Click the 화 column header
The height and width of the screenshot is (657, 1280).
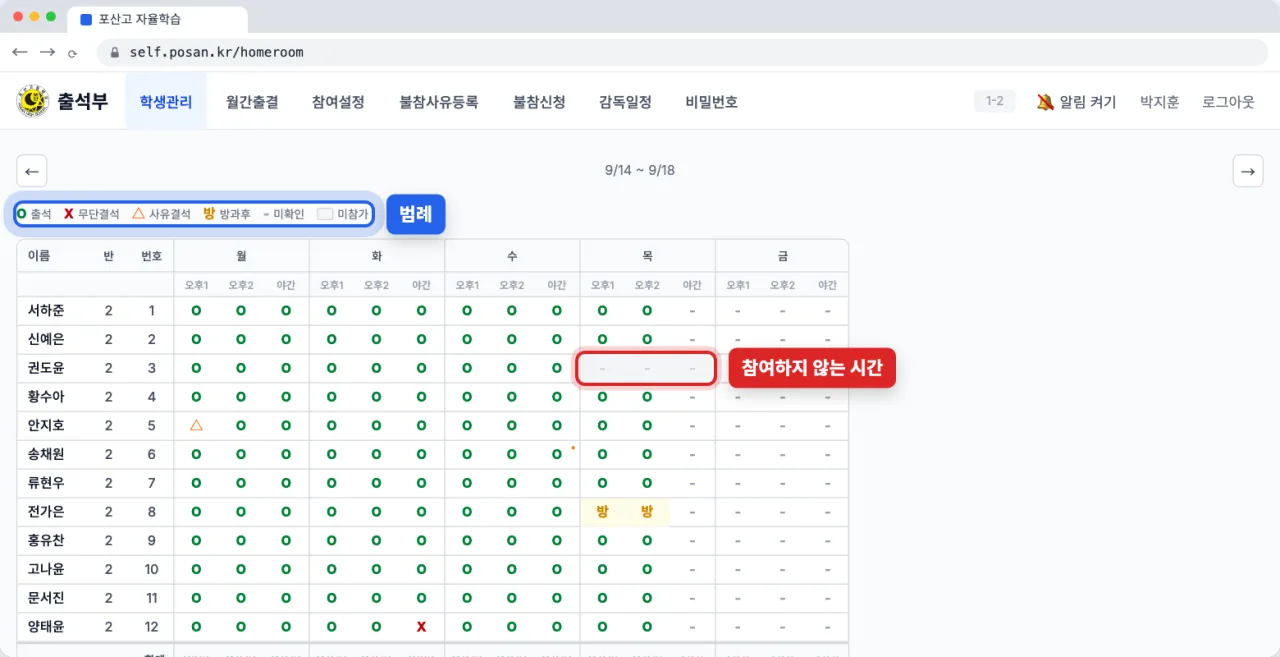point(376,256)
